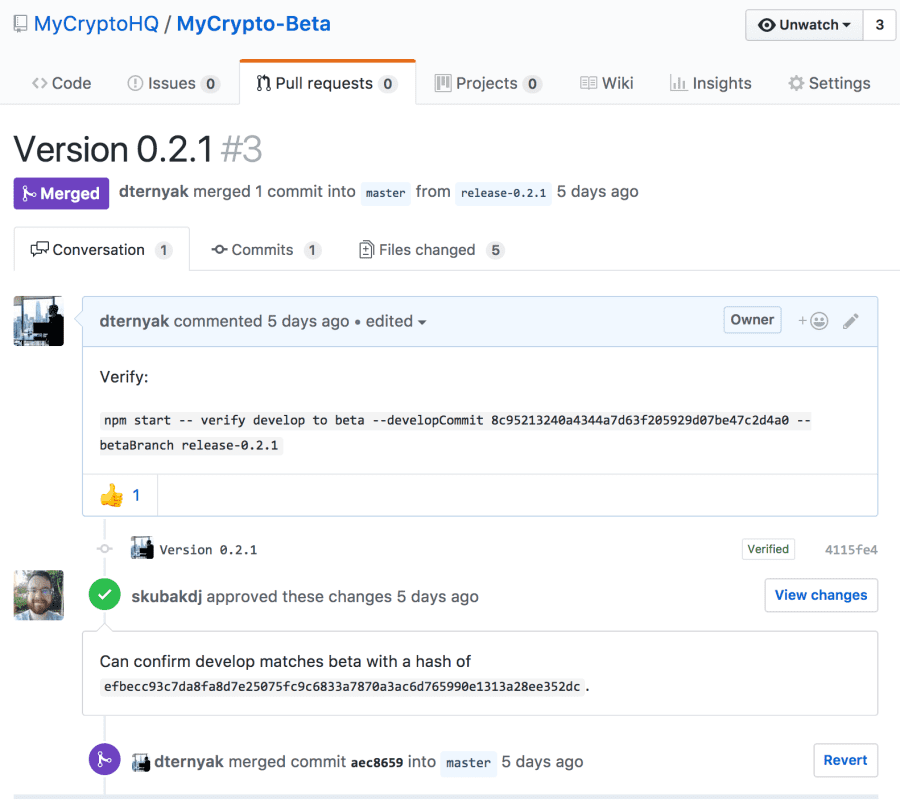Open the Projects tab
The height and width of the screenshot is (807, 900).
(488, 83)
